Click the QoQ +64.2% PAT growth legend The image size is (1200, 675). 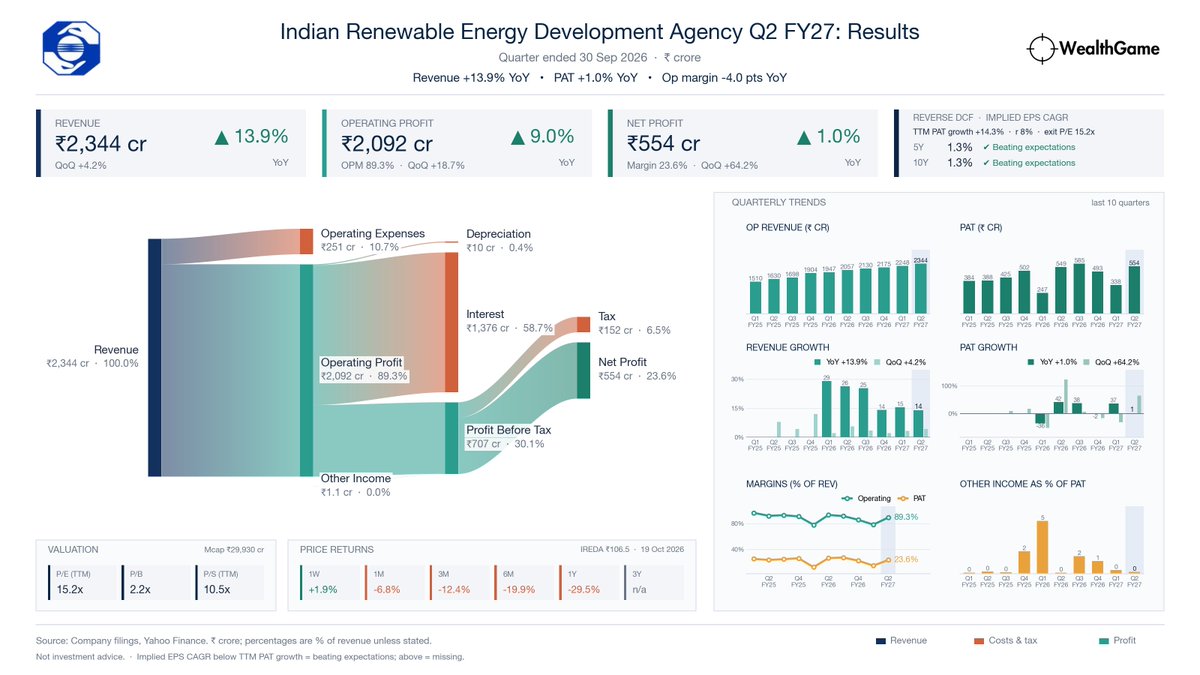(1113, 362)
